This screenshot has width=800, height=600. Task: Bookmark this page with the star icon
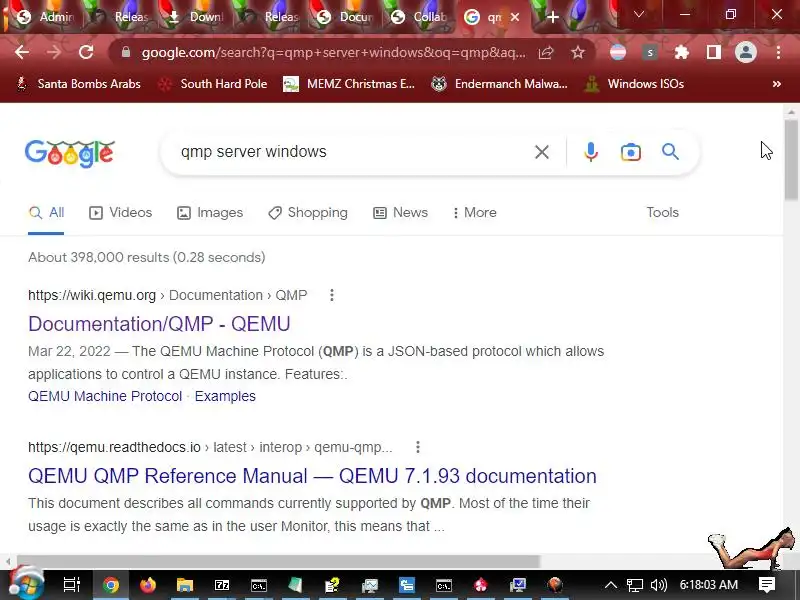point(578,52)
